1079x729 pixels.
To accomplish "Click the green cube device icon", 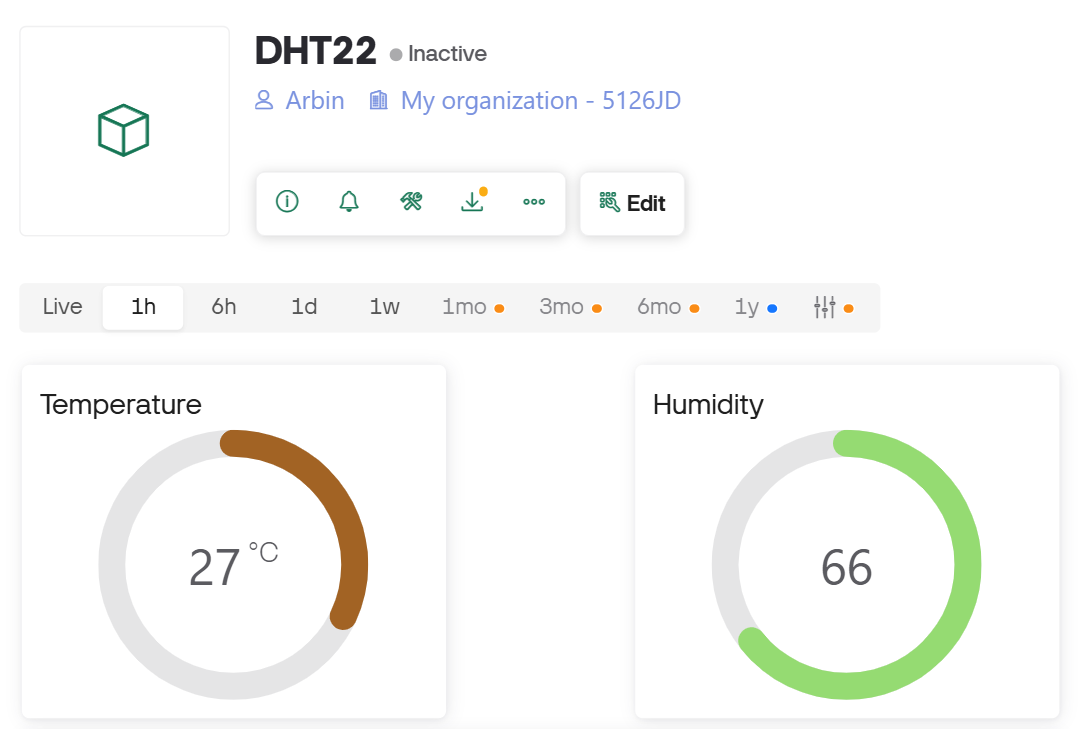I will point(123,129).
